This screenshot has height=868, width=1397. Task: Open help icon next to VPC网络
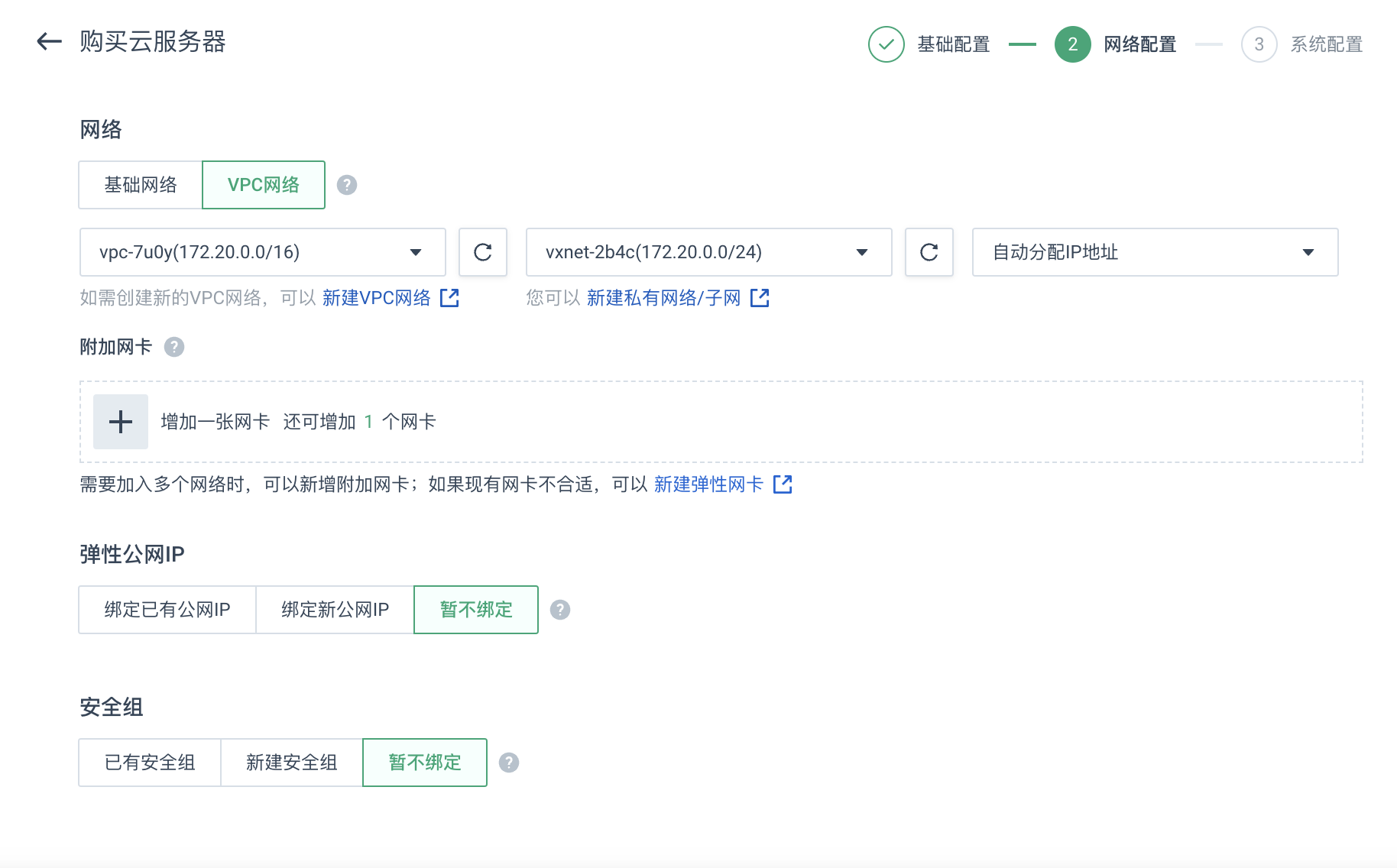pyautogui.click(x=347, y=185)
